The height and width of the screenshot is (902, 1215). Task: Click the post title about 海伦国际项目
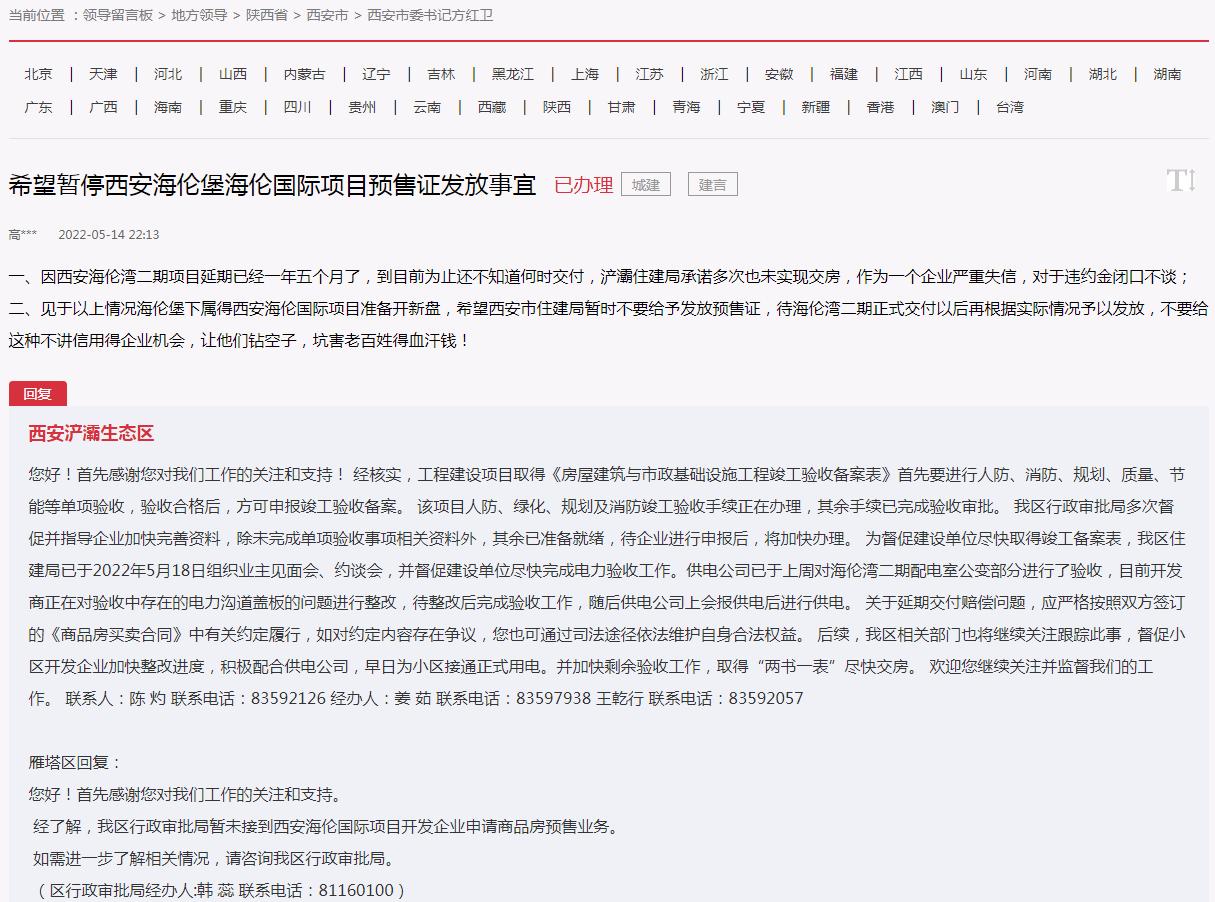pyautogui.click(x=272, y=185)
